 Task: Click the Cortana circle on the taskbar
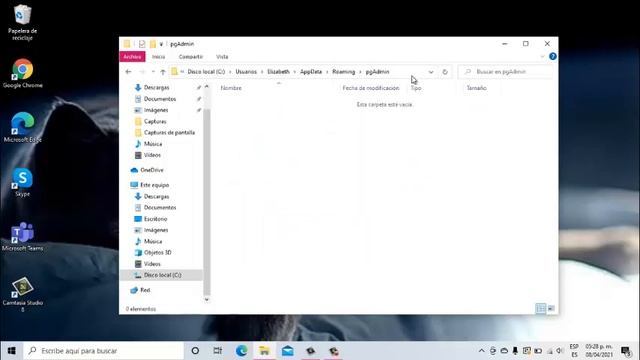point(195,351)
